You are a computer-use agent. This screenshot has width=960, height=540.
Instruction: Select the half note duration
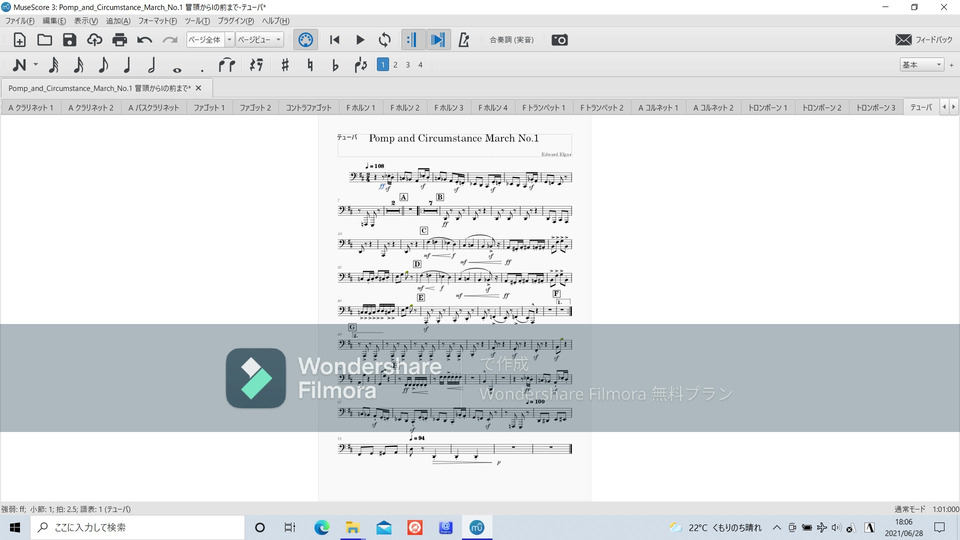[x=152, y=65]
